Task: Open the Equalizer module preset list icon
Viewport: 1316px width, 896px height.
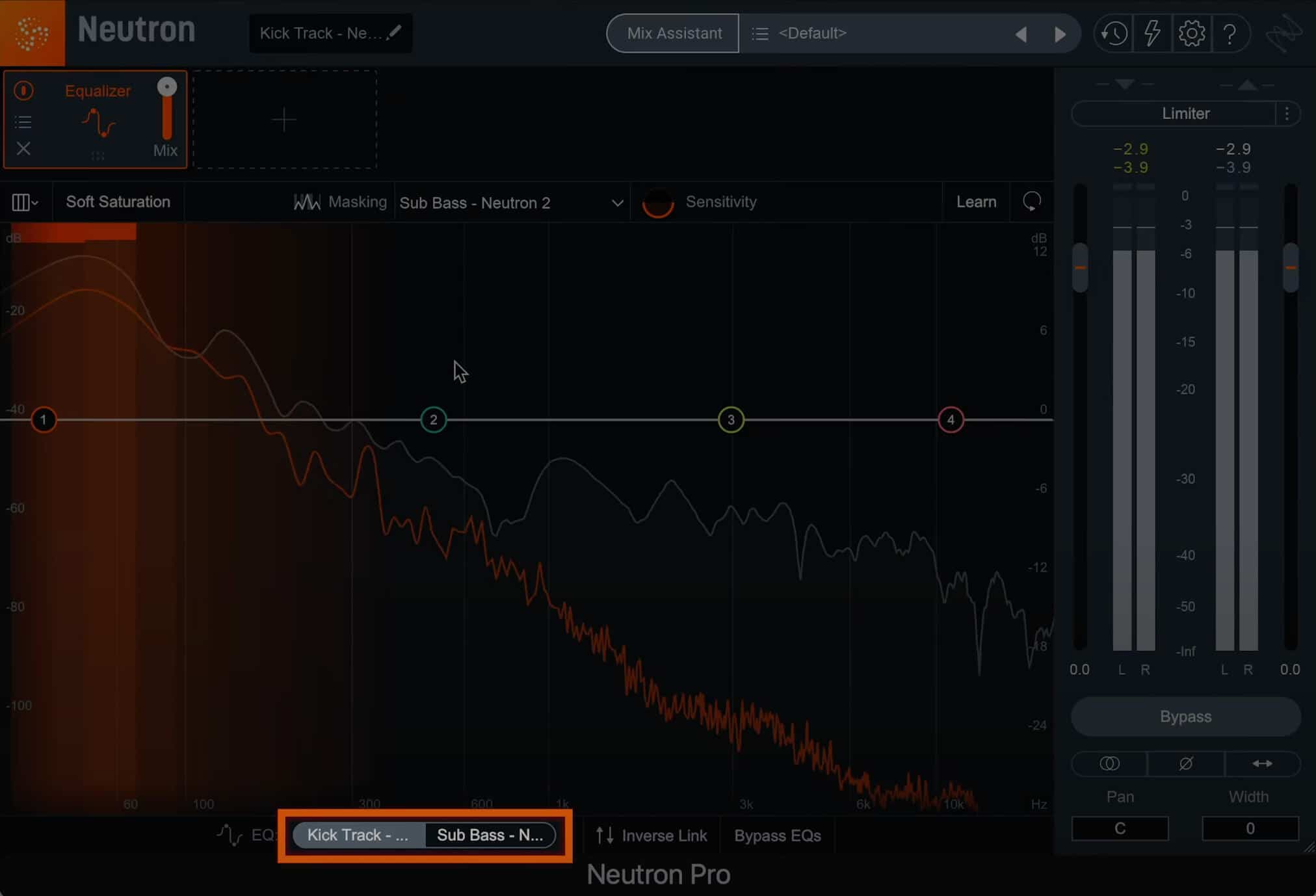Action: (x=23, y=122)
